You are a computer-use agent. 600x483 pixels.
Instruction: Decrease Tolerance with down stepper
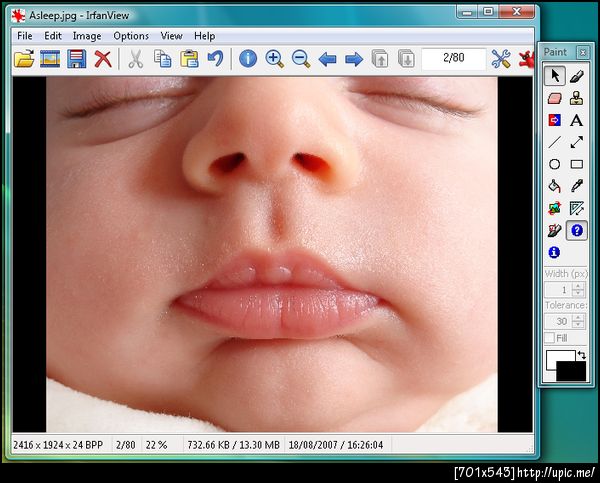(x=578, y=325)
